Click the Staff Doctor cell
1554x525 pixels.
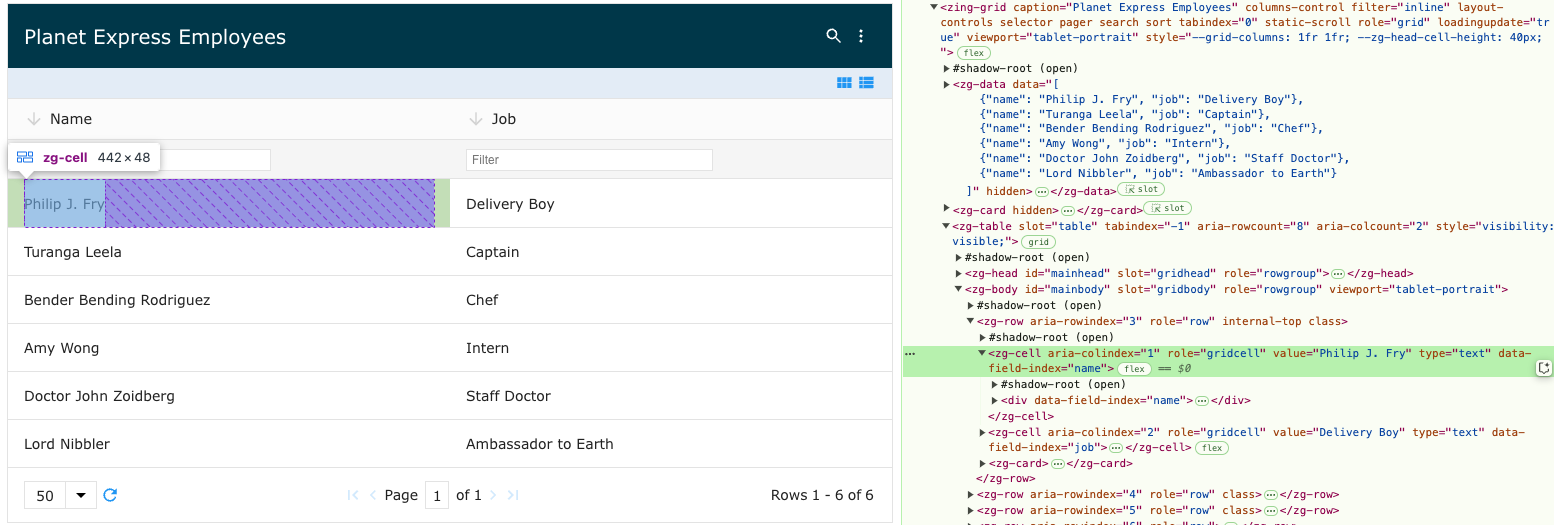[x=671, y=396]
